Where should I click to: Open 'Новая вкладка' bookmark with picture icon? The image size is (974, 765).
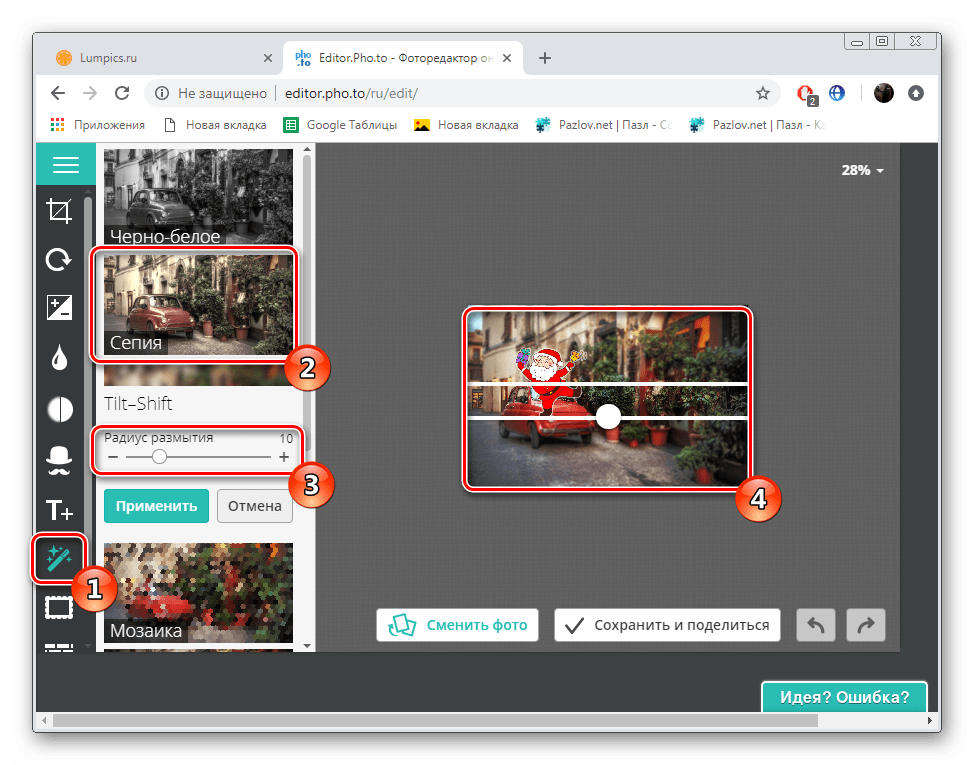point(466,125)
